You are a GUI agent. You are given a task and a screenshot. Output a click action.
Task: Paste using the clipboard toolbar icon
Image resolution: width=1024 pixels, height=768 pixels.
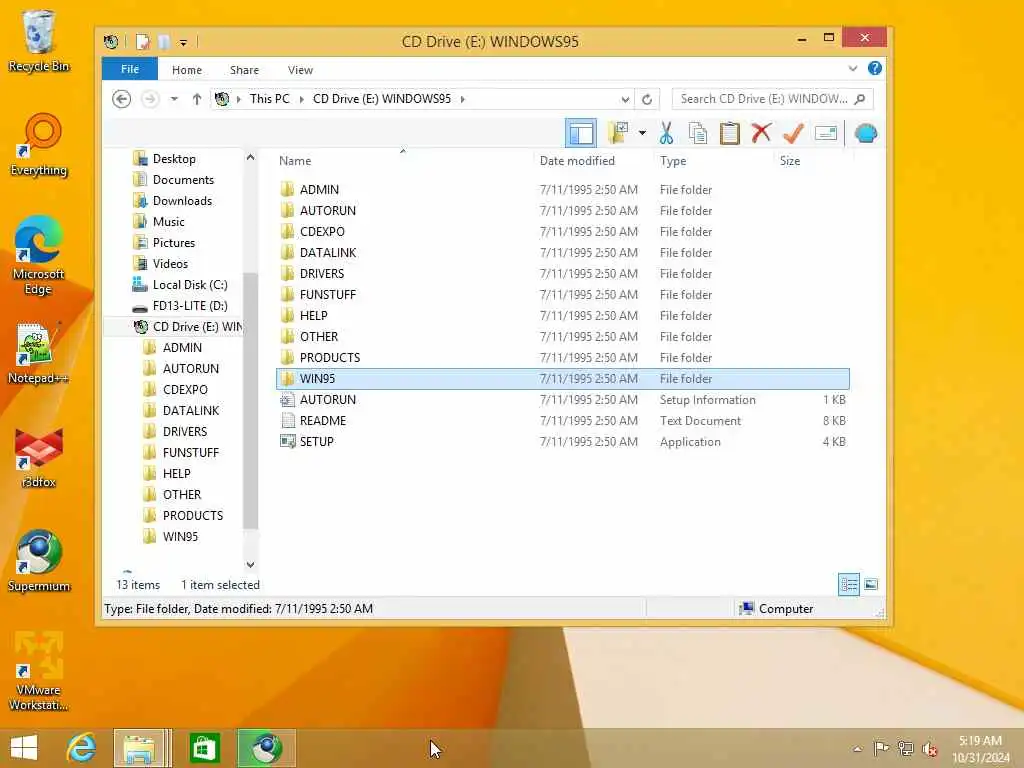pyautogui.click(x=729, y=133)
